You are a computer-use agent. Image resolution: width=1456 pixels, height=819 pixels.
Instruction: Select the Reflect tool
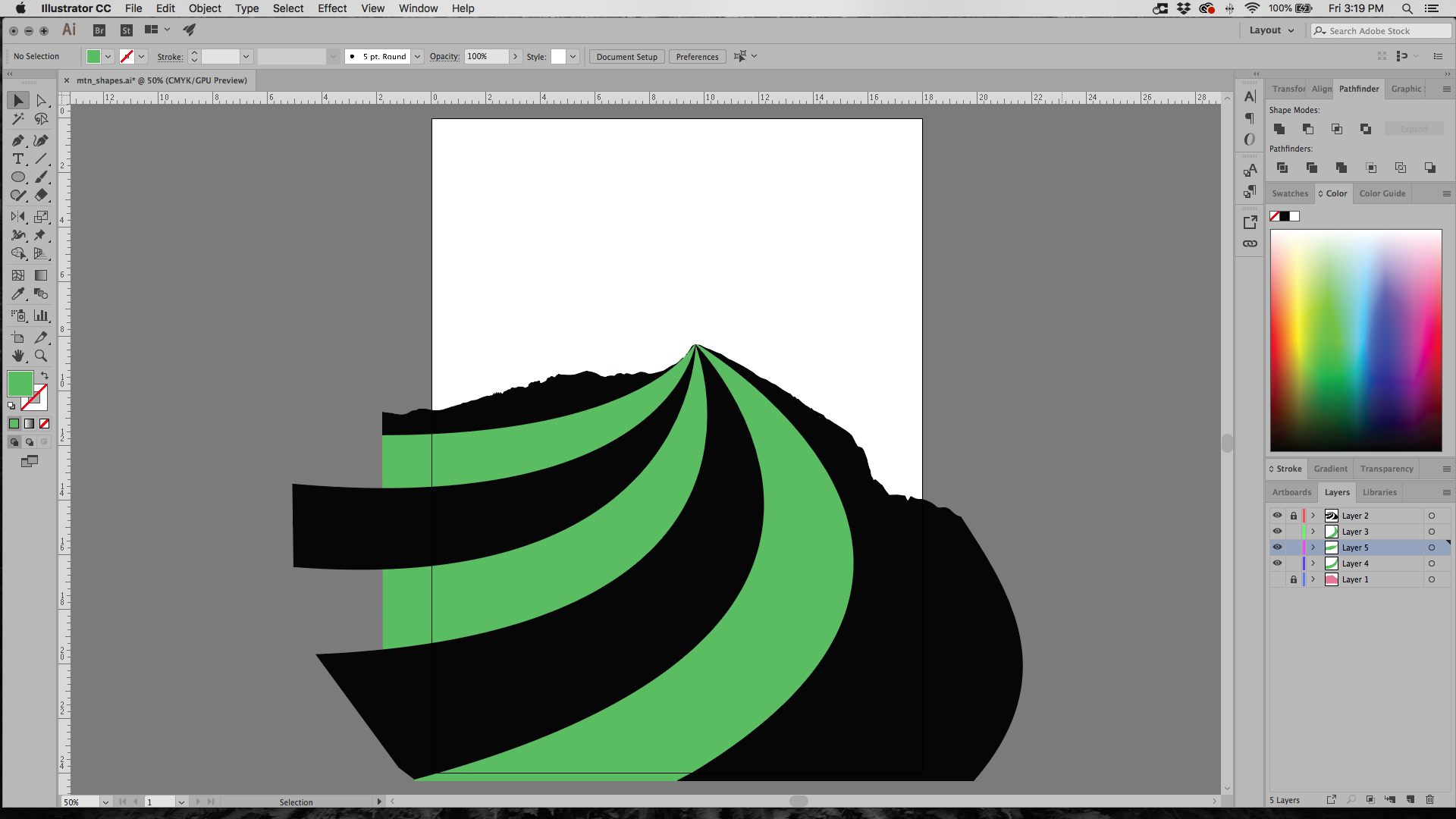click(x=18, y=217)
